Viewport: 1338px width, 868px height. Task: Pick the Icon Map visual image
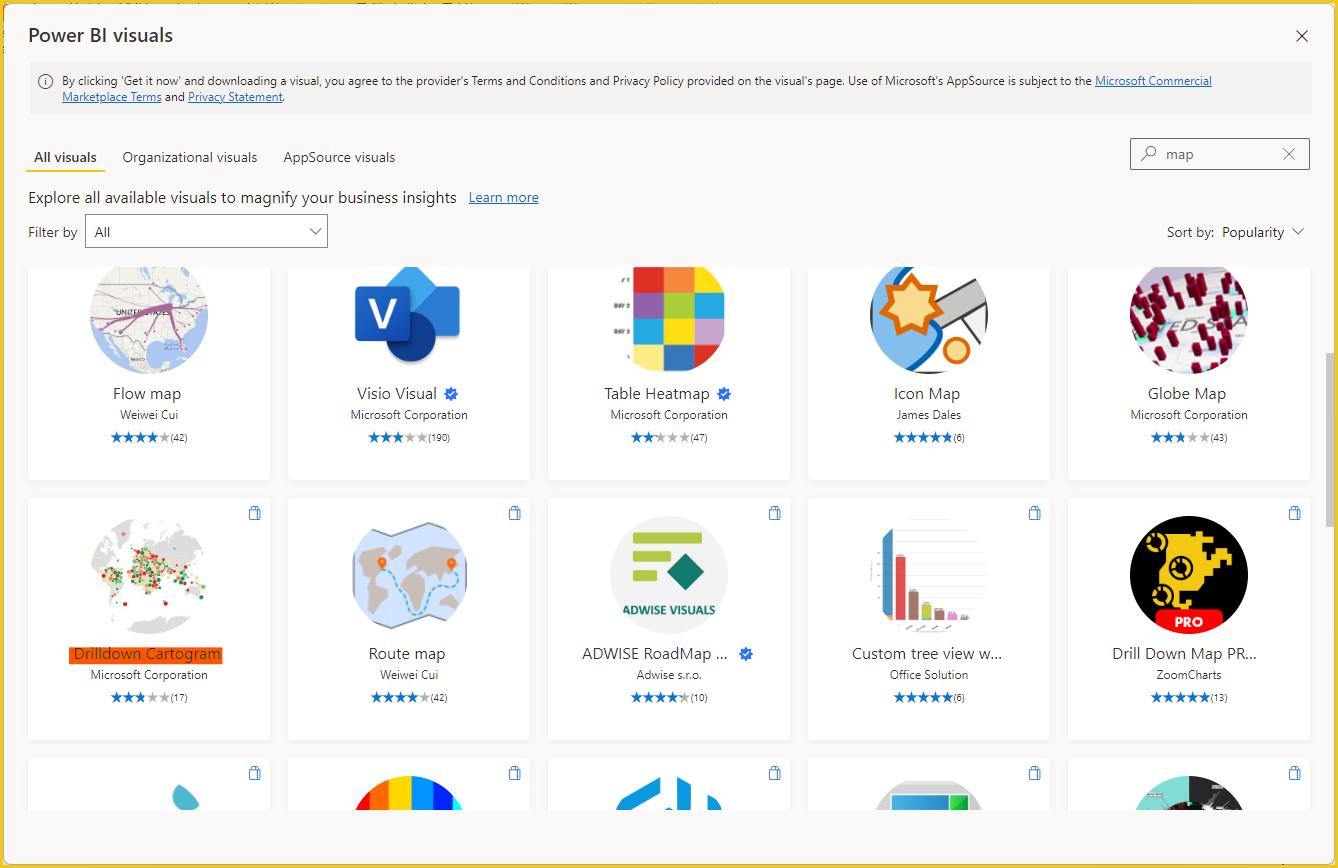pos(929,320)
